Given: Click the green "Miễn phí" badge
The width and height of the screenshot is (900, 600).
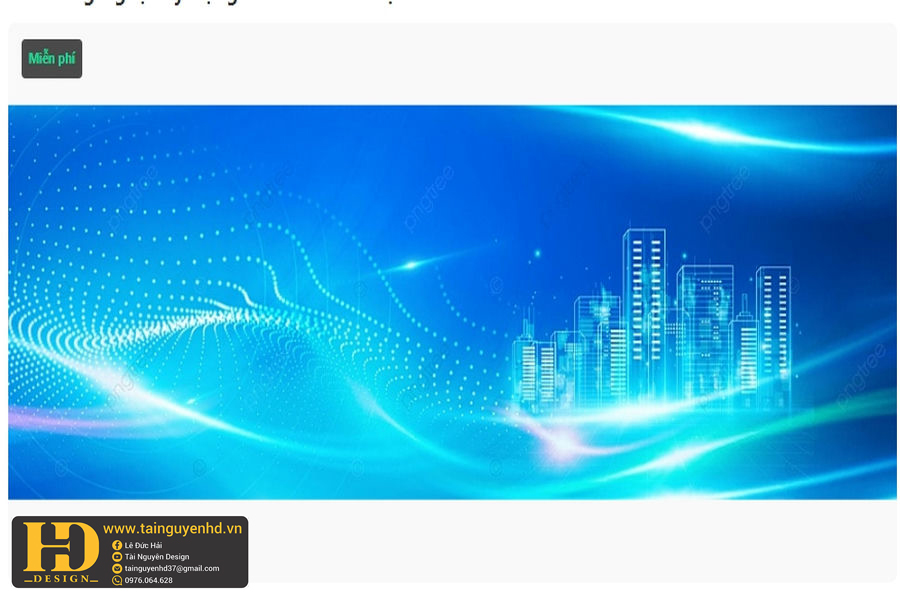Looking at the screenshot, I should pyautogui.click(x=52, y=59).
